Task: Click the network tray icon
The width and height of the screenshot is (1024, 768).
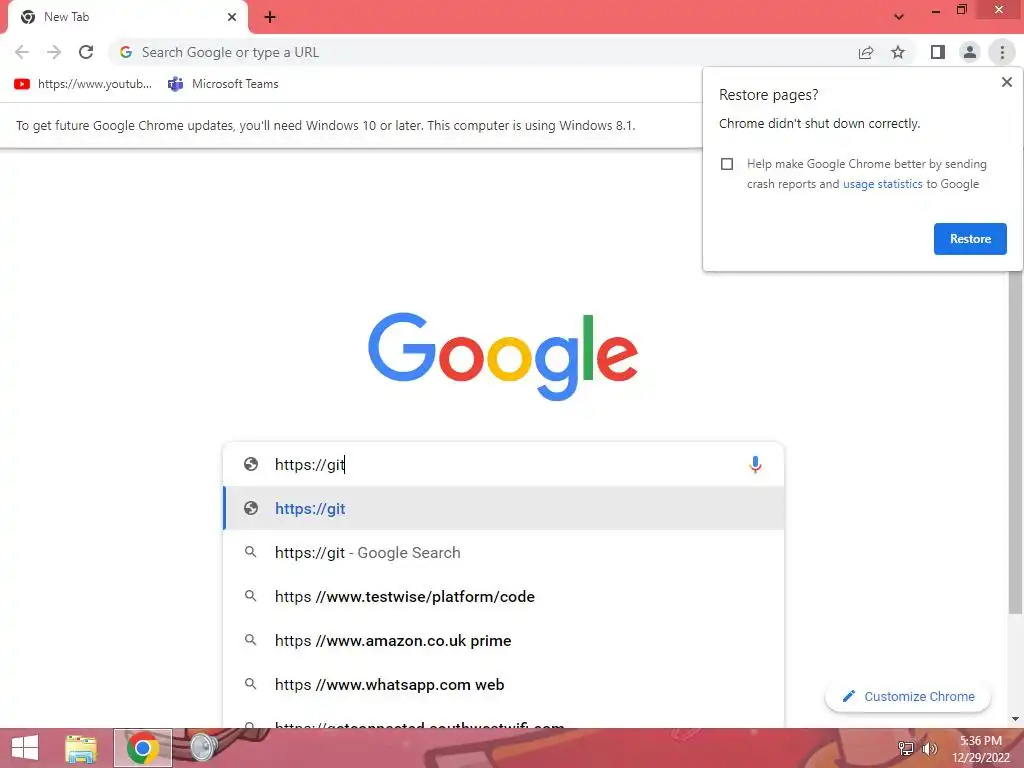Action: [906, 748]
